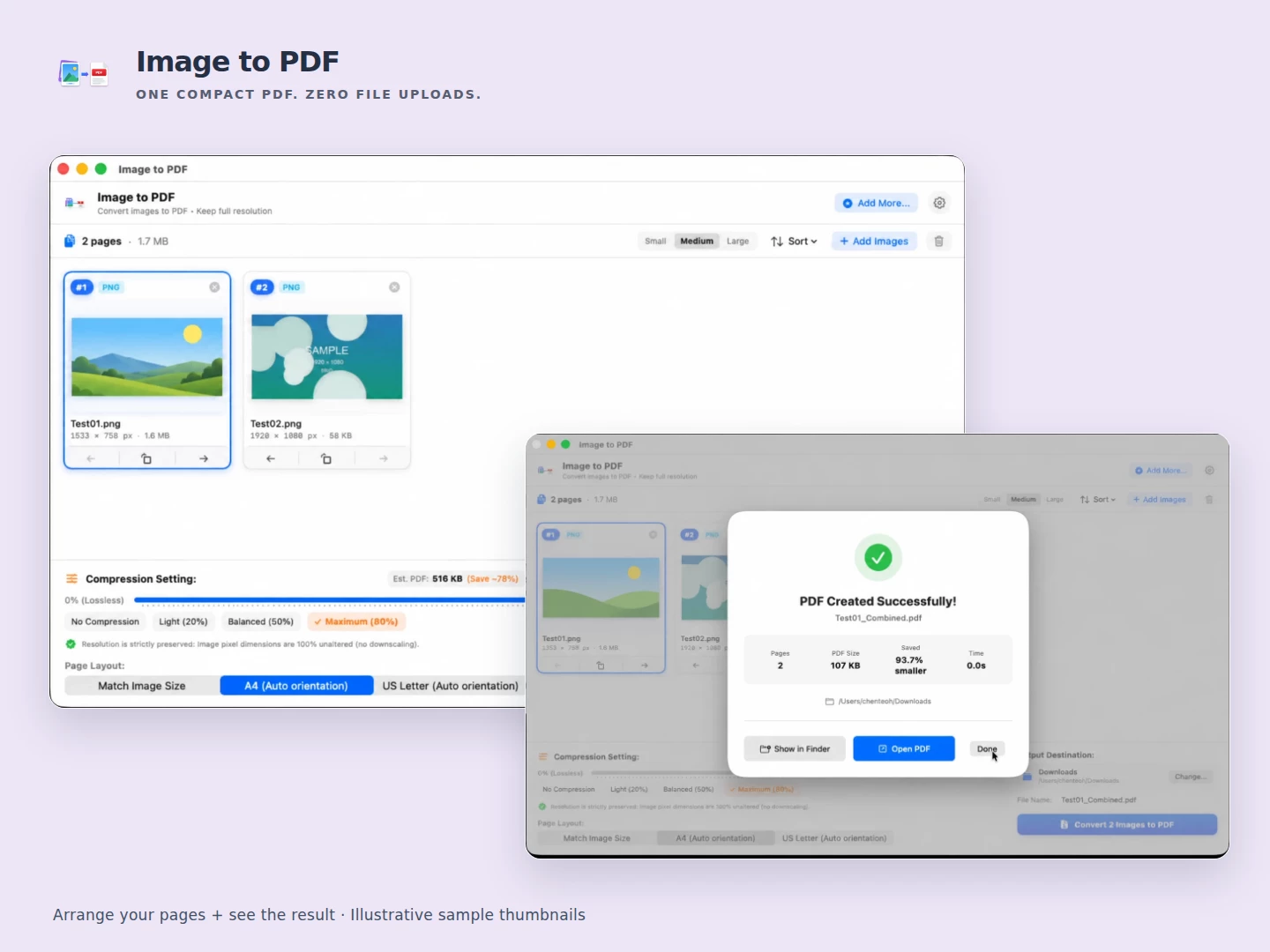Click the Test01_Combined.pdf filename in dialog
Image resolution: width=1270 pixels, height=952 pixels.
coord(878,618)
